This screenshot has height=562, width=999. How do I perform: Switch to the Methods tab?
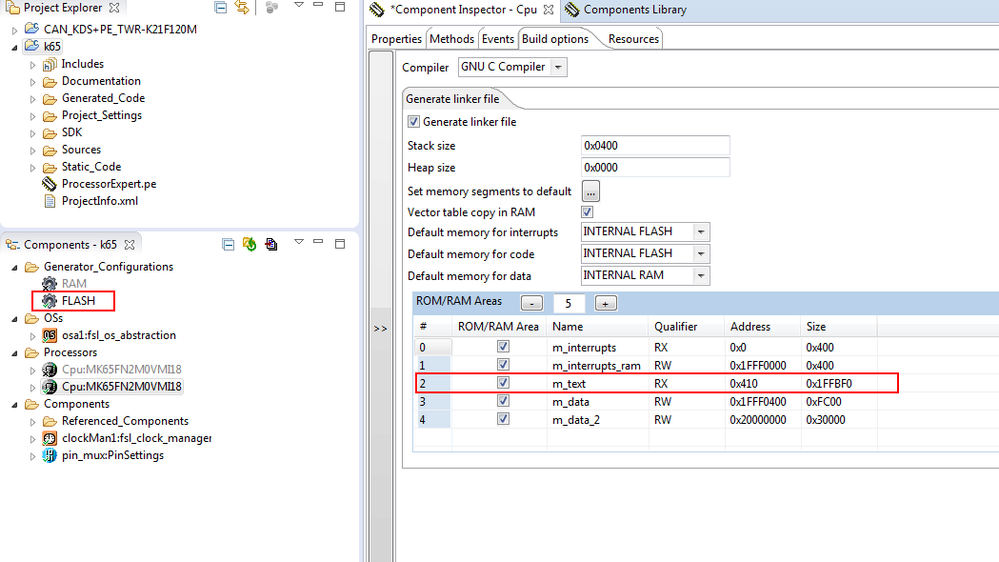[452, 39]
